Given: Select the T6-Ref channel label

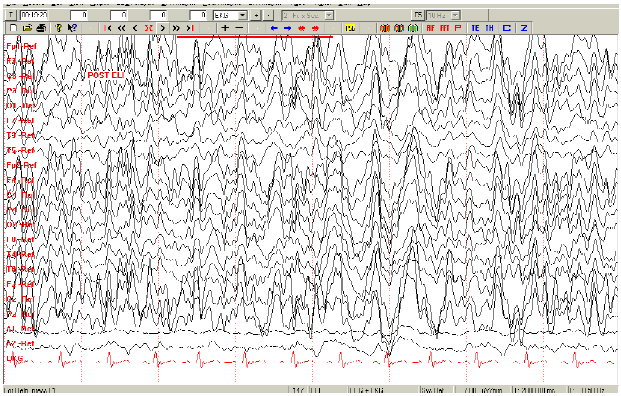Looking at the screenshot, I should pos(21,269).
